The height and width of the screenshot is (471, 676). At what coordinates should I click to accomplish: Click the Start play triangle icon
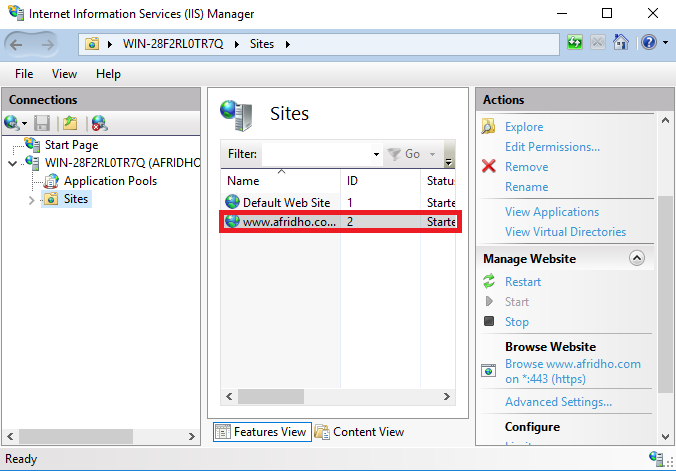pyautogui.click(x=489, y=301)
